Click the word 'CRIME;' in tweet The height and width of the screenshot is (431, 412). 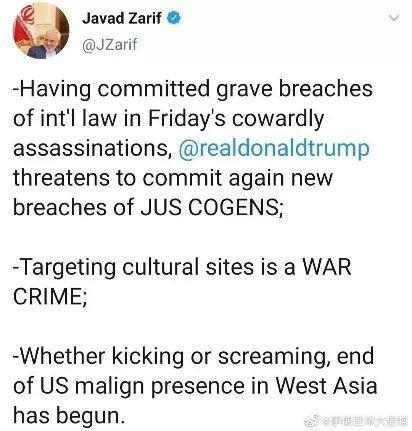pos(50,296)
